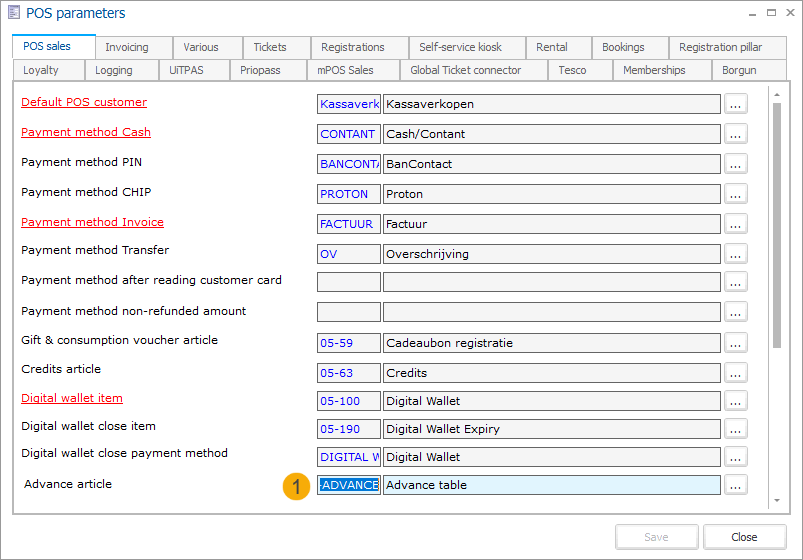Open the Self-service kiosk tab

point(460,47)
